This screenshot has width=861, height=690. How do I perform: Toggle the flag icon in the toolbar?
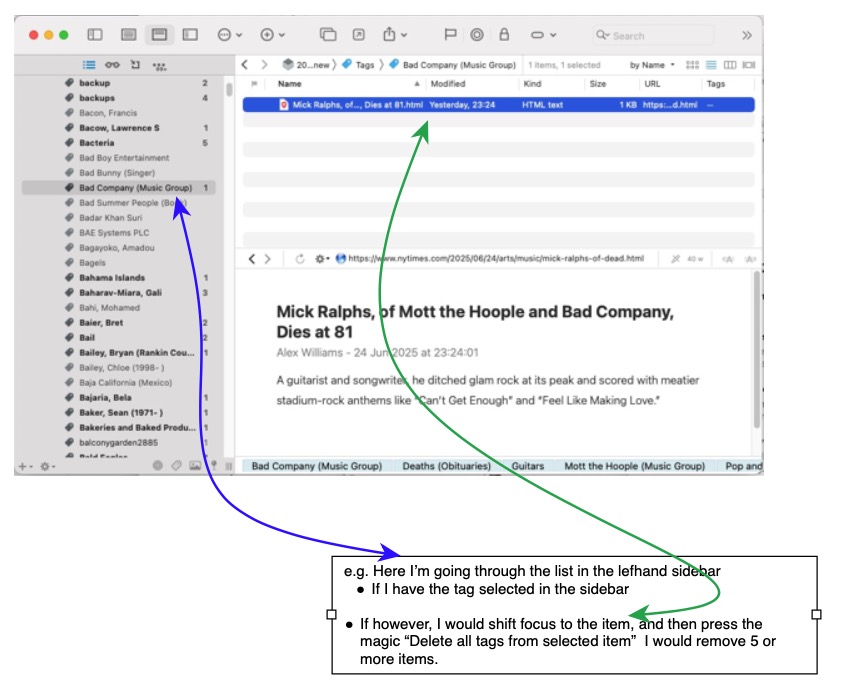pyautogui.click(x=450, y=35)
